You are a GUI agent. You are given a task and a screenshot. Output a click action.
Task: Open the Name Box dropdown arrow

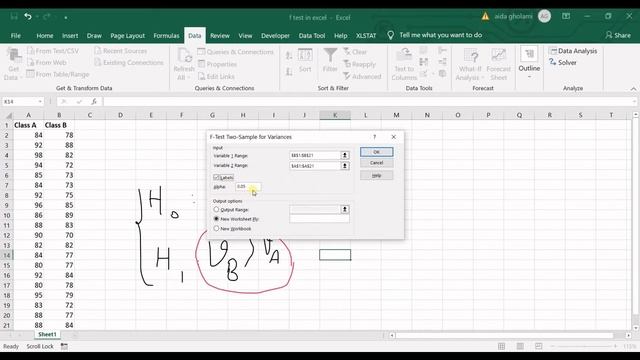point(40,101)
